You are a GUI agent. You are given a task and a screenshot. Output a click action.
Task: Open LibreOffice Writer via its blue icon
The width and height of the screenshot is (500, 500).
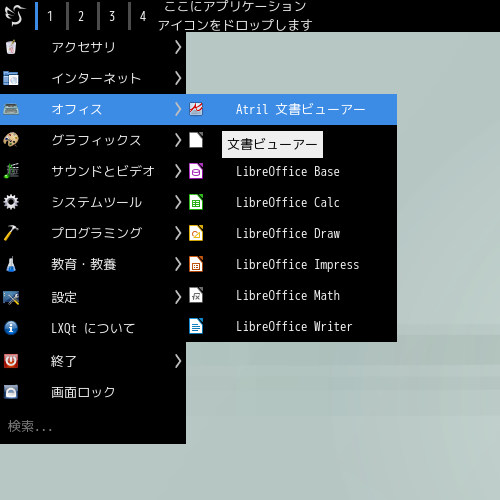pyautogui.click(x=196, y=326)
